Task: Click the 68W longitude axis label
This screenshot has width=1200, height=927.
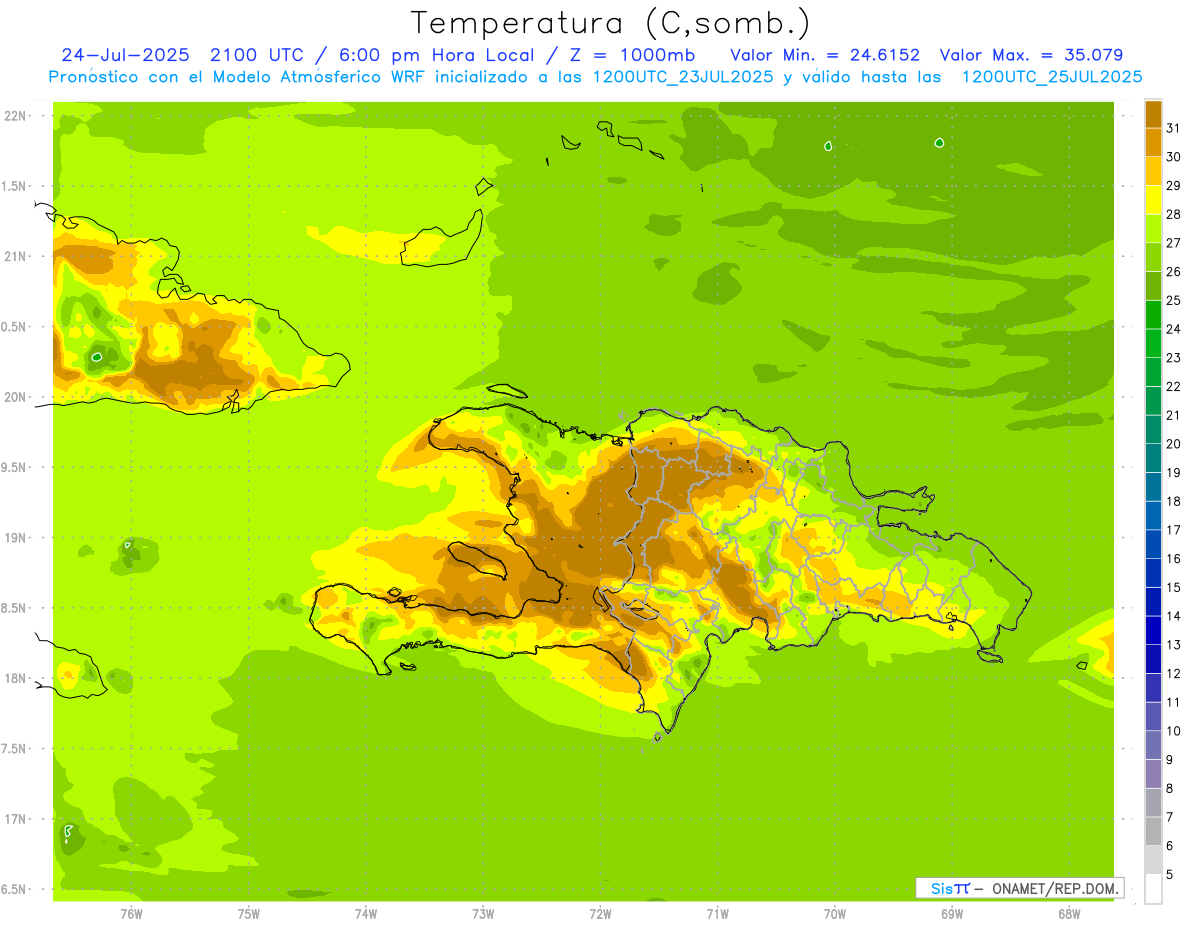Action: pos(1069,913)
